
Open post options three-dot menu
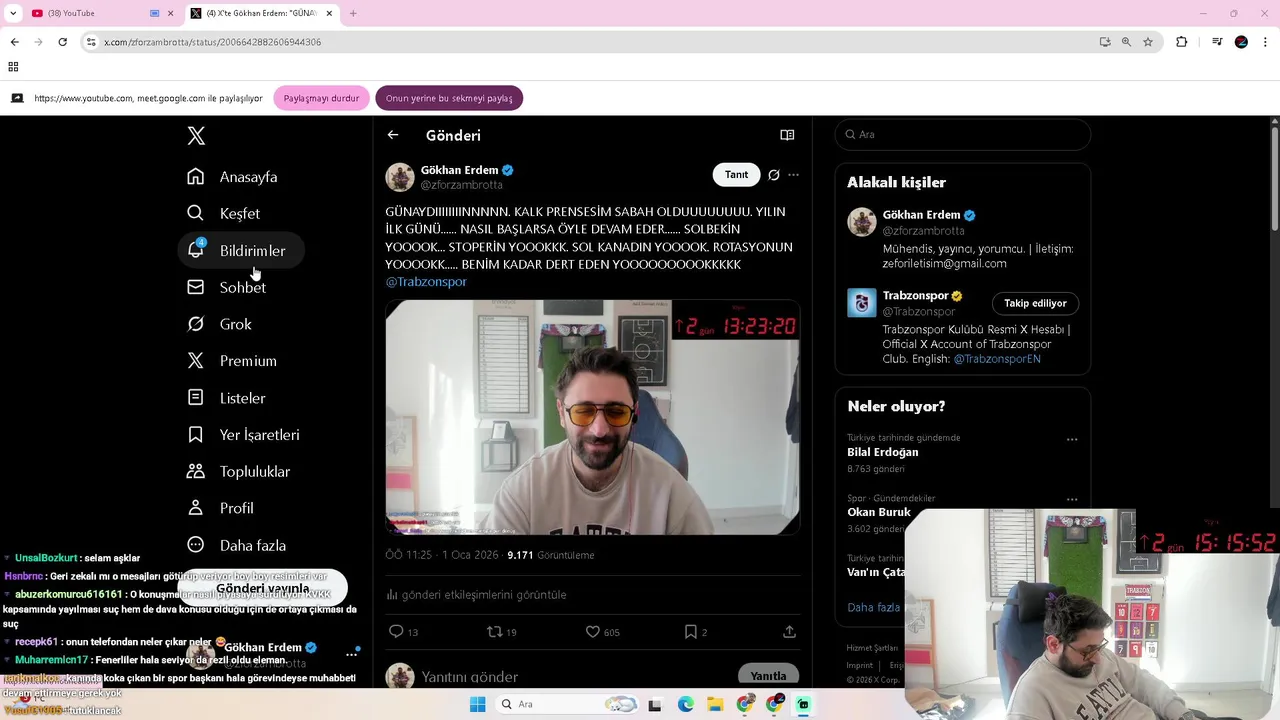pos(793,175)
